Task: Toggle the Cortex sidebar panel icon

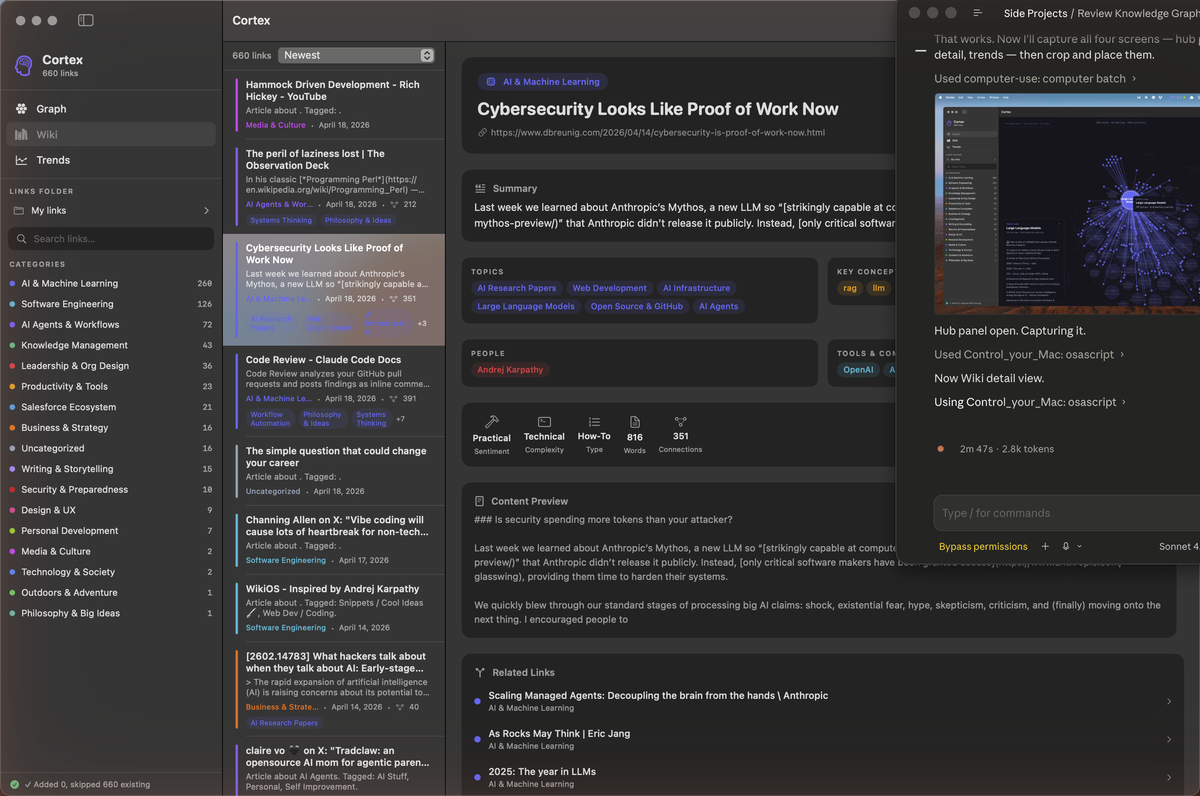Action: (x=86, y=20)
